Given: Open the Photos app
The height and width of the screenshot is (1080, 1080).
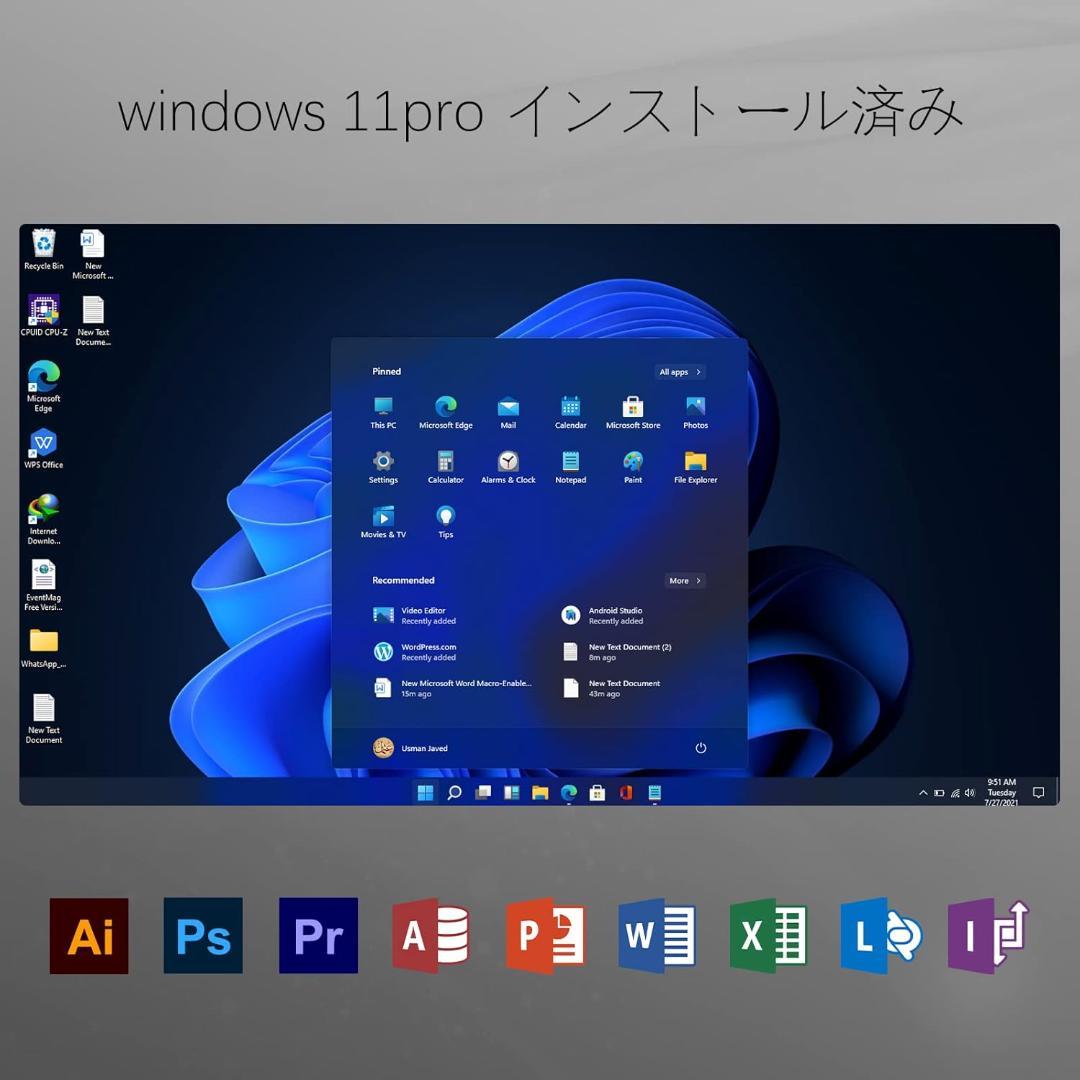Looking at the screenshot, I should tap(695, 408).
